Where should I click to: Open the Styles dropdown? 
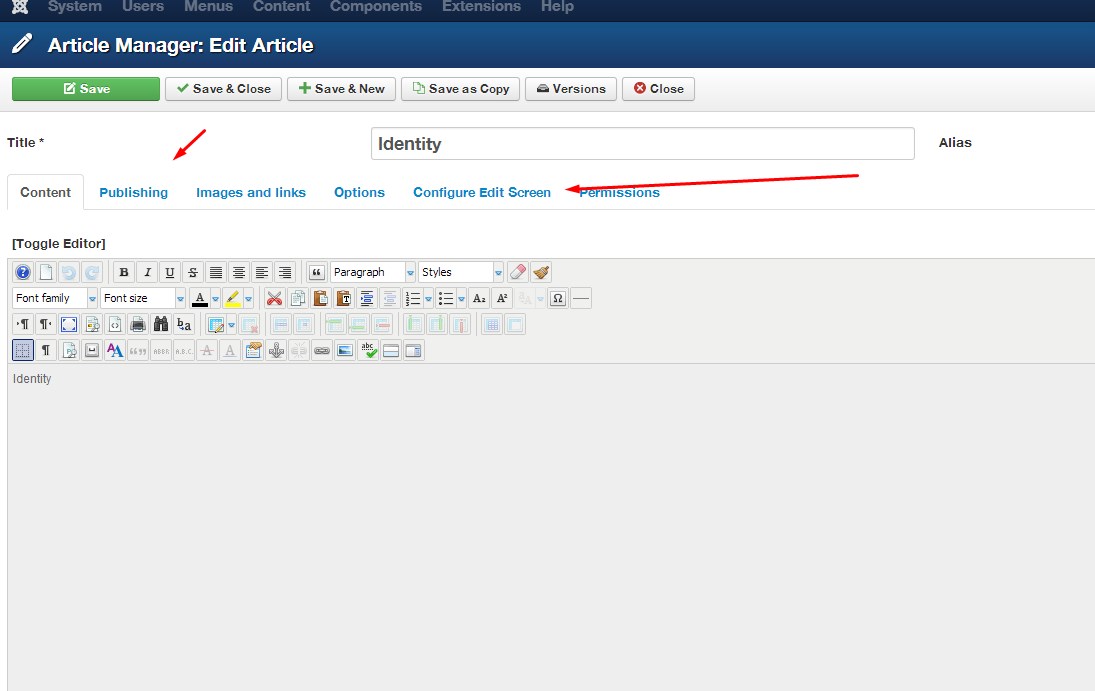458,271
